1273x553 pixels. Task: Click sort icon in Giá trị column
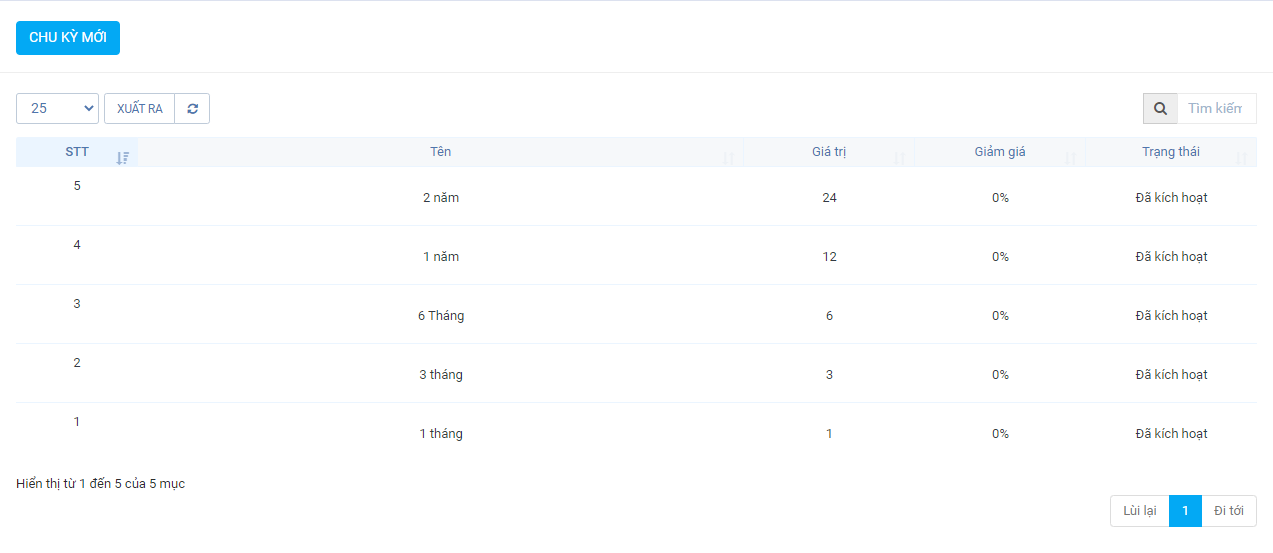[x=899, y=158]
